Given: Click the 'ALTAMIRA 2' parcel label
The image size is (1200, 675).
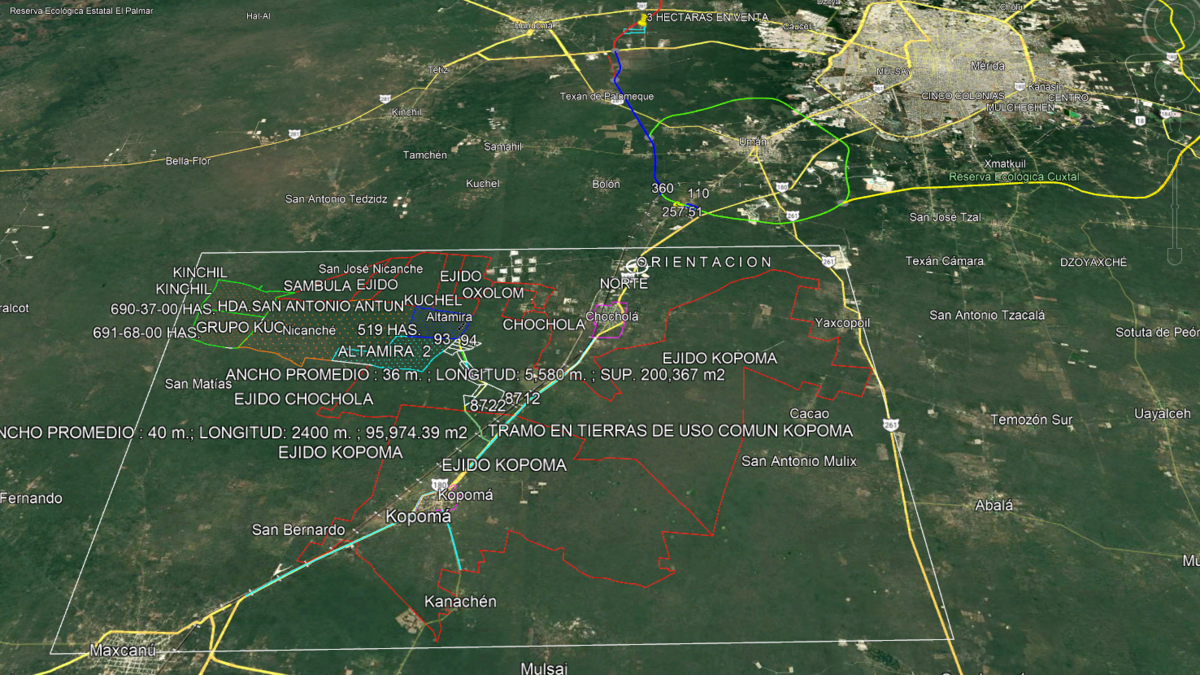Looking at the screenshot, I should (384, 351).
